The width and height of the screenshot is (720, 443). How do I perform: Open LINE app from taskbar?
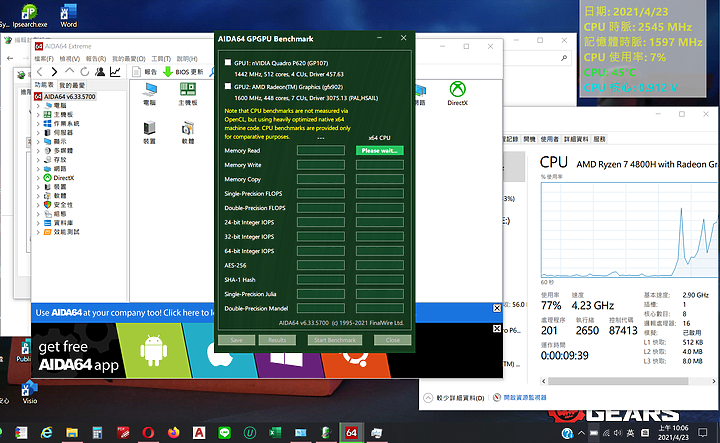point(224,432)
